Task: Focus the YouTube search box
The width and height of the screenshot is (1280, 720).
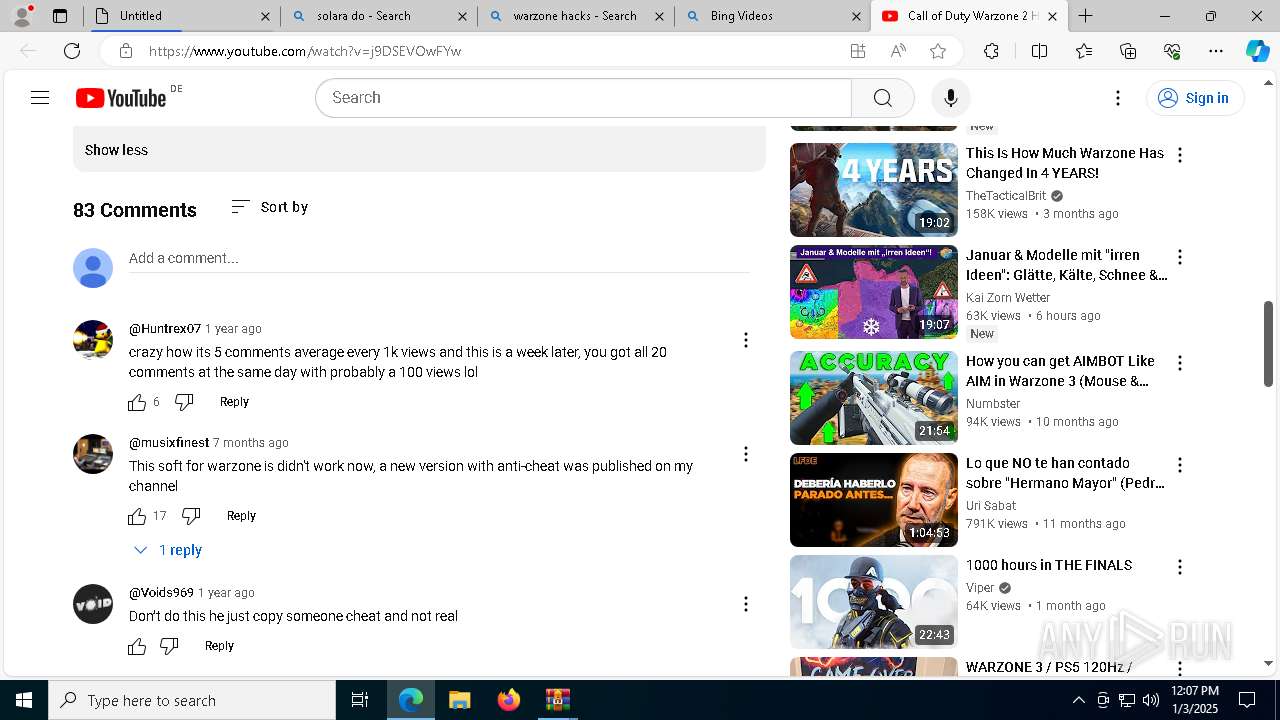Action: click(x=584, y=97)
